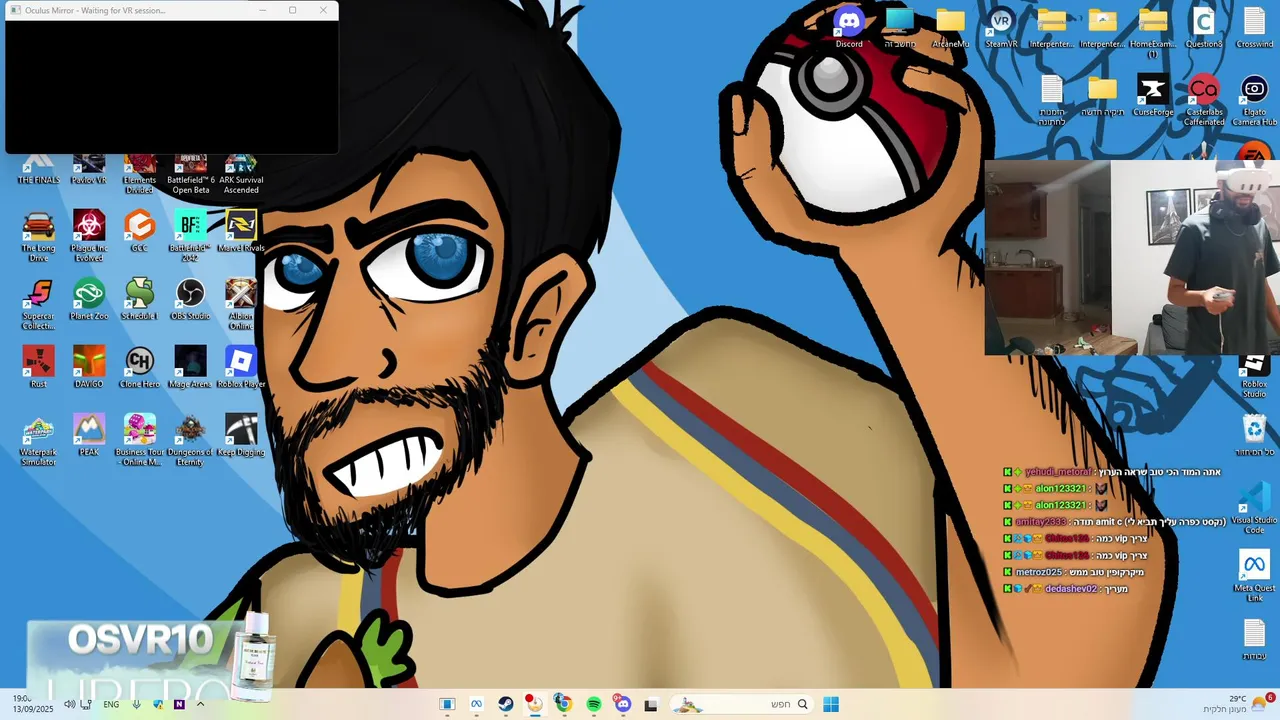The width and height of the screenshot is (1280, 720).
Task: Open the Schedule I shortcut
Action: click(x=139, y=299)
